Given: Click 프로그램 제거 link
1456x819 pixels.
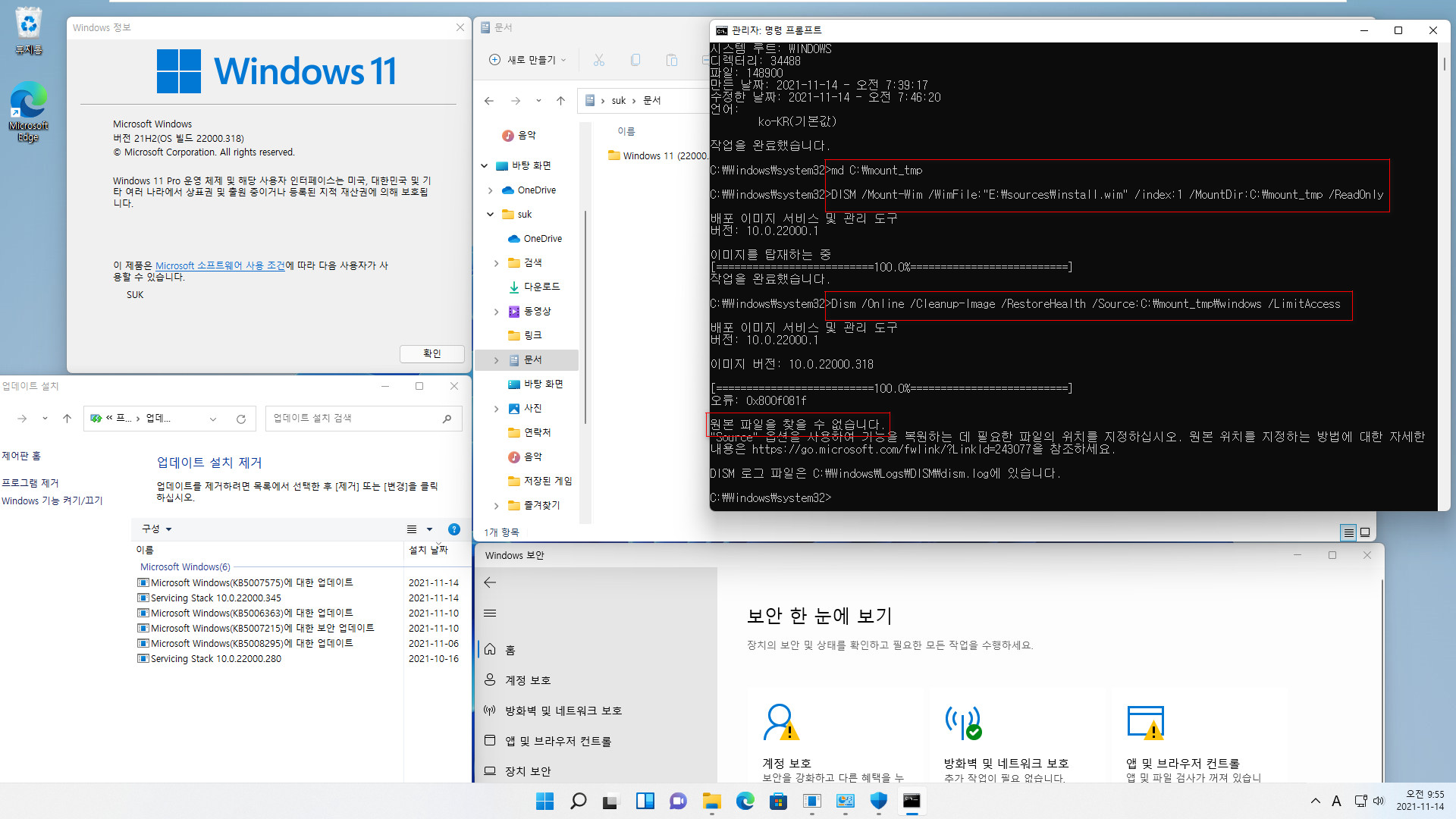Looking at the screenshot, I should pyautogui.click(x=30, y=483).
